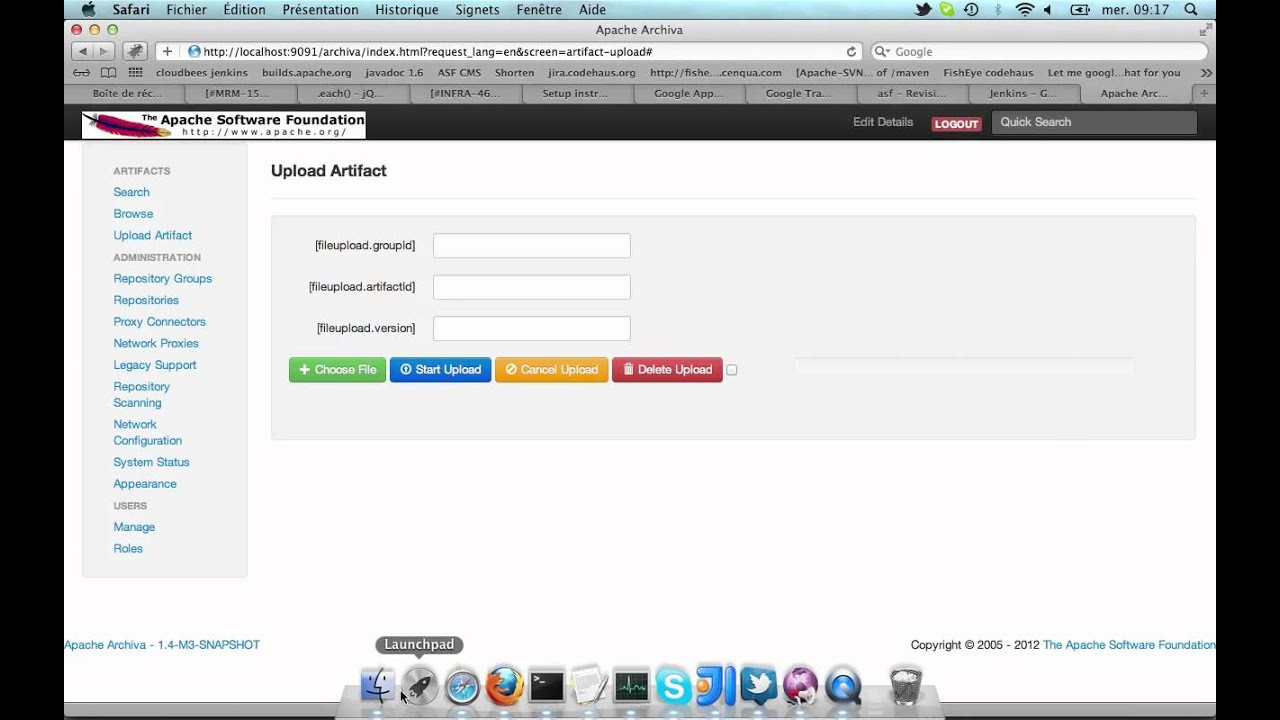Switch to Boîte de réc... tab

click(x=127, y=93)
